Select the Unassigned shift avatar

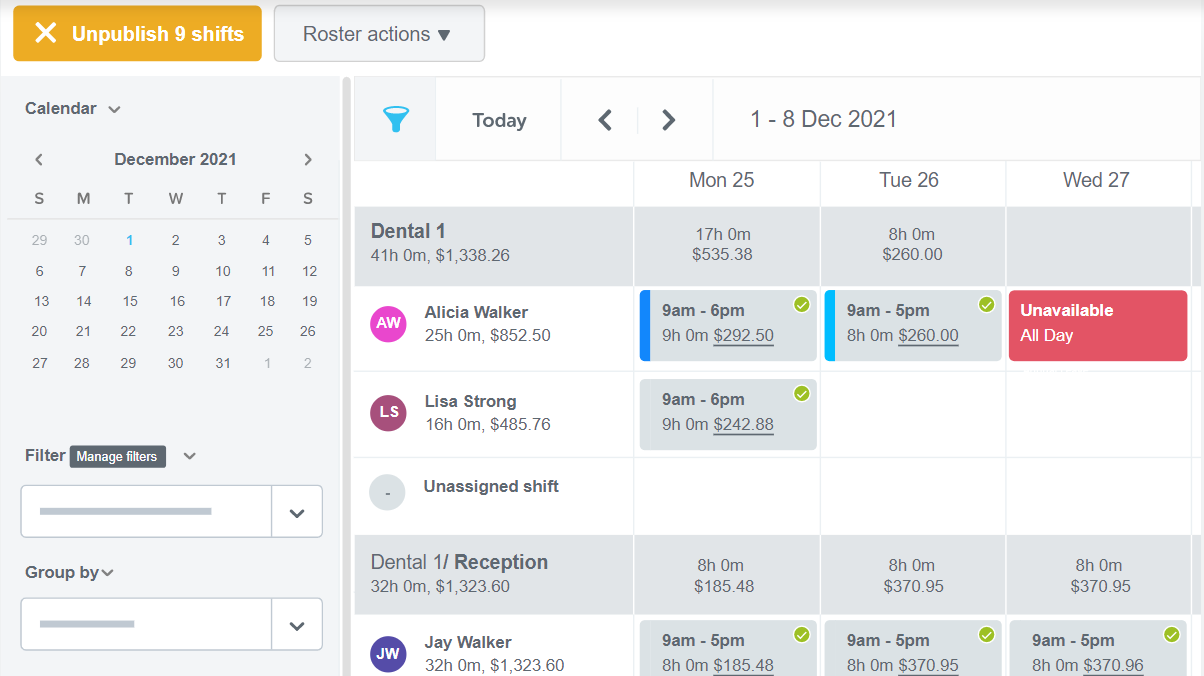(x=387, y=492)
